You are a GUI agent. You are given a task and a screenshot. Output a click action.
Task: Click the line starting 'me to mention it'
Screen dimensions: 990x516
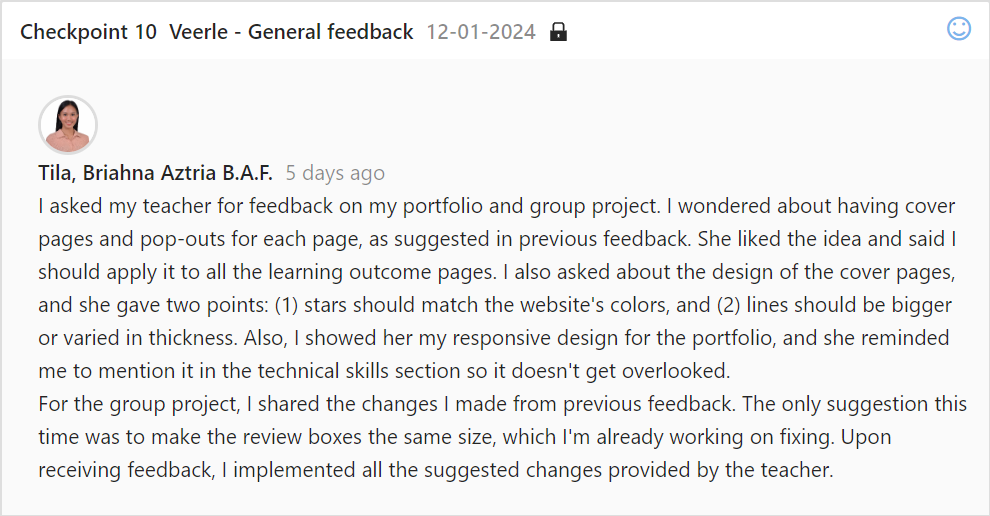[x=384, y=371]
